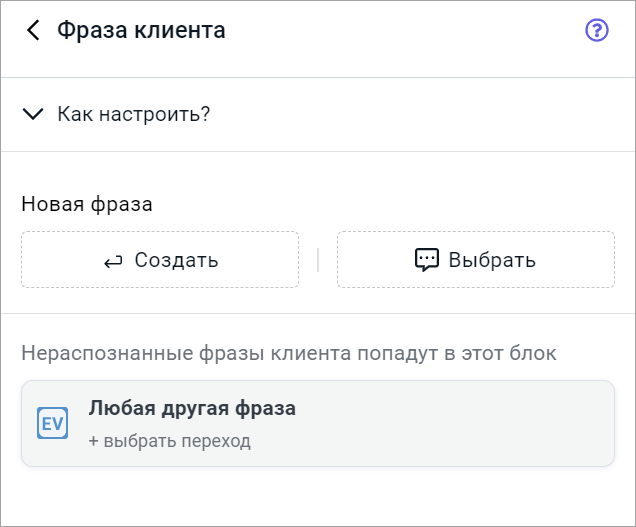Screen dimensions: 636x527
Task: Click the + выбрать переход link
Action: [170, 440]
